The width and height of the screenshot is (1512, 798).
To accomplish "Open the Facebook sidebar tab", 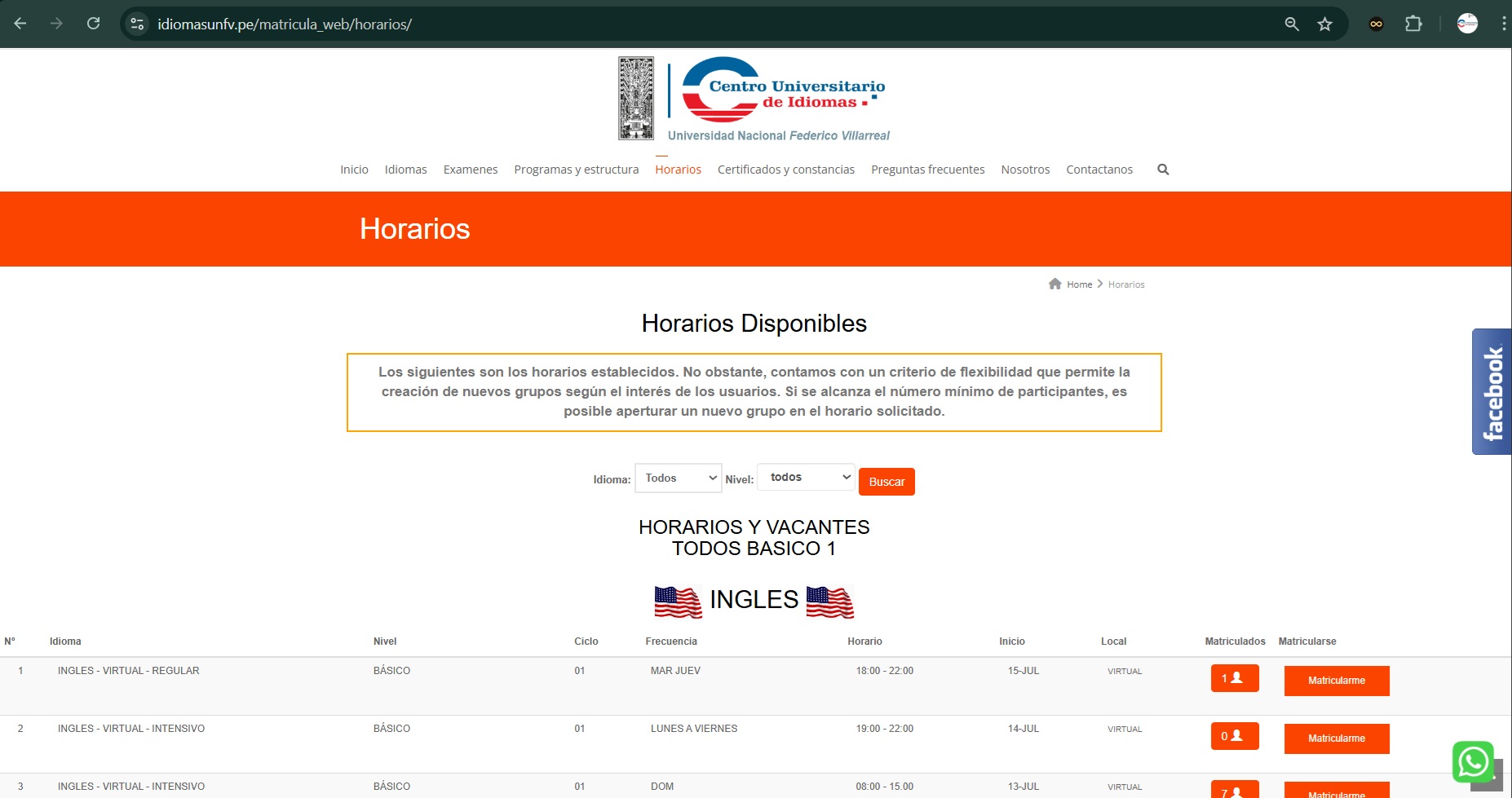I will (x=1492, y=391).
